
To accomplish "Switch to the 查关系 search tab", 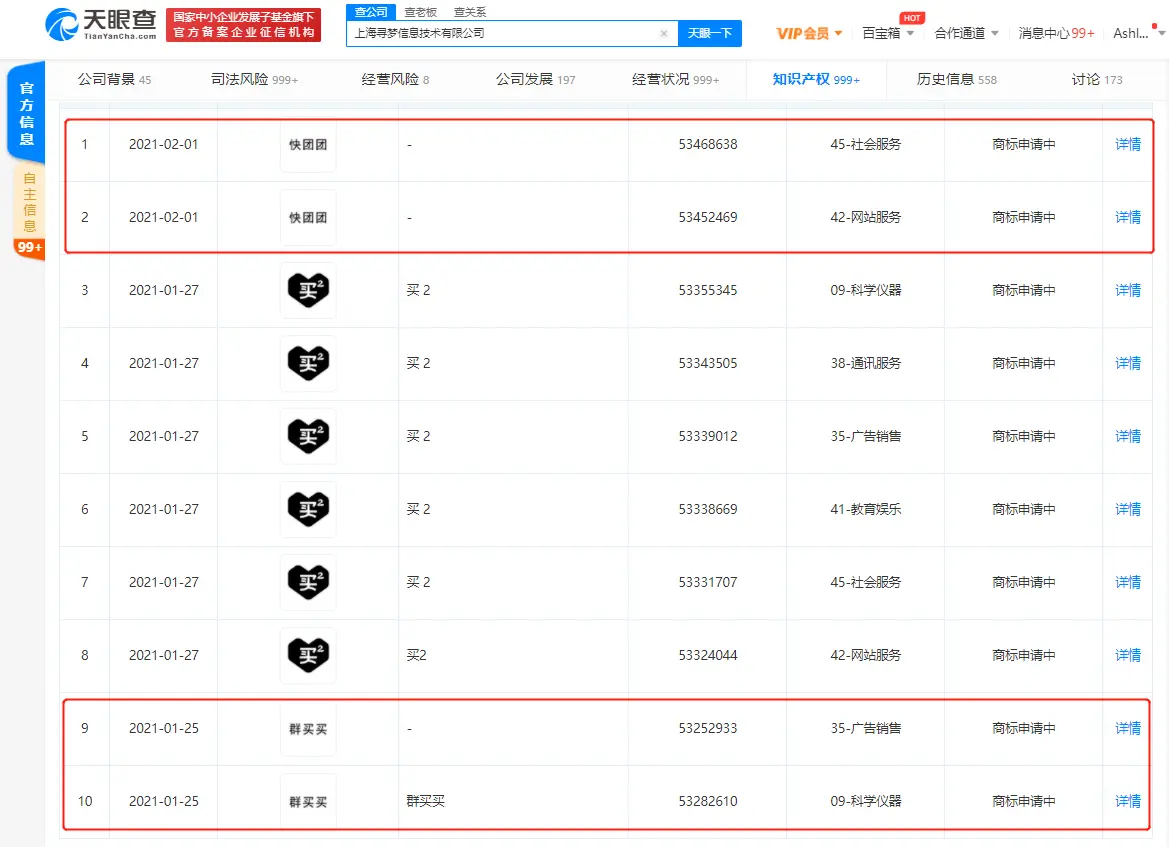I will coord(470,12).
